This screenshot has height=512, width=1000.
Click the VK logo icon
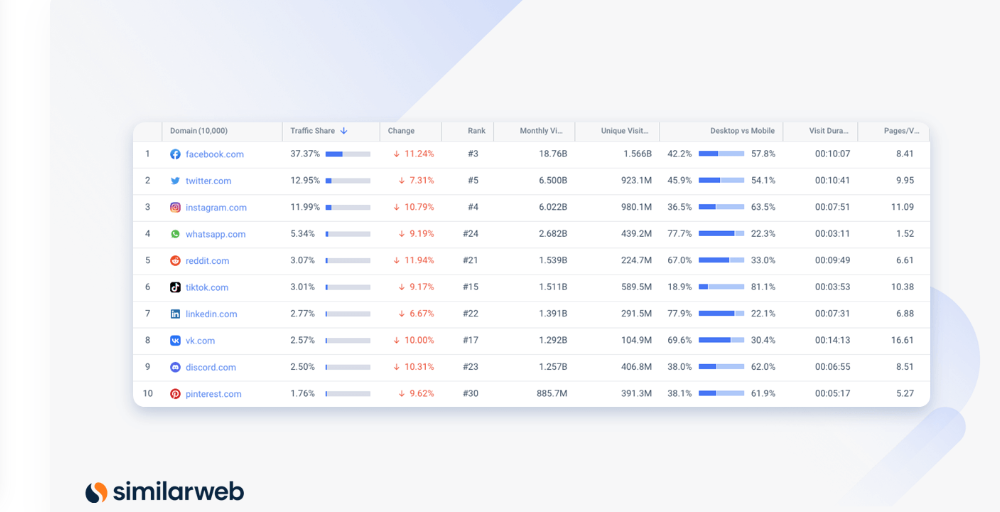[x=175, y=340]
